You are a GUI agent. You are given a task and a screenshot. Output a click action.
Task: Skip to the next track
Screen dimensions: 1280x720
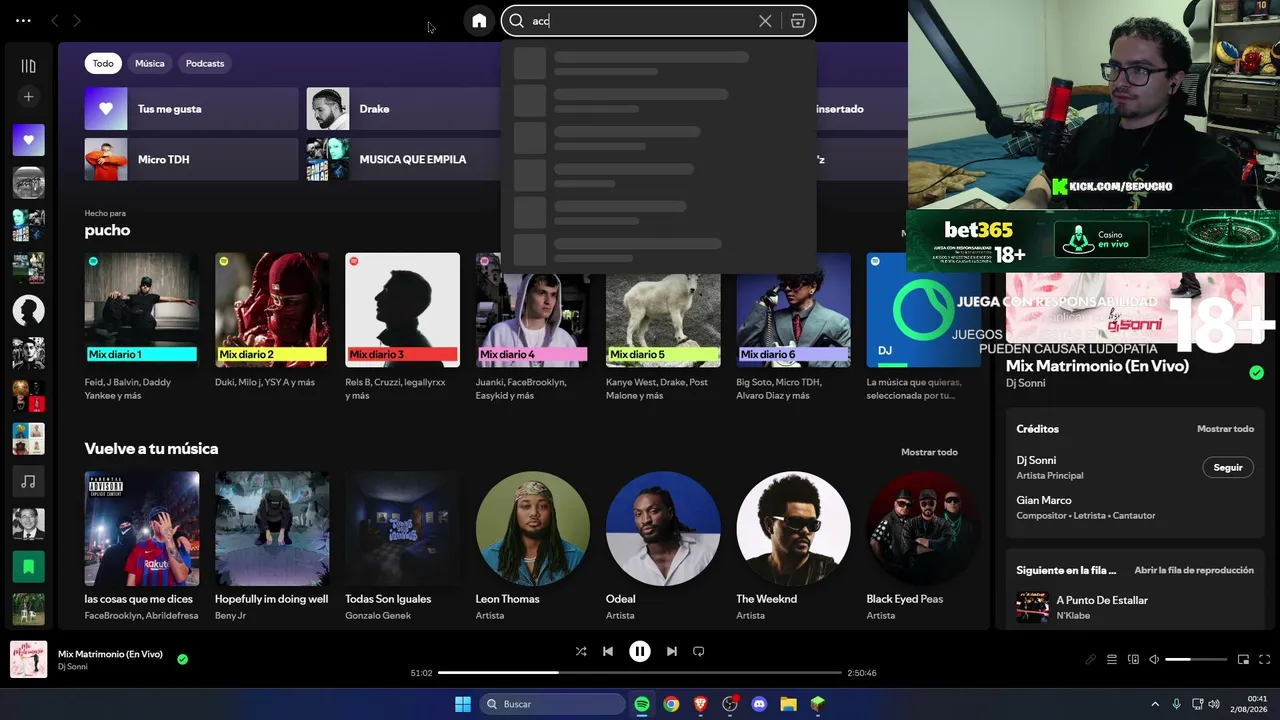672,651
